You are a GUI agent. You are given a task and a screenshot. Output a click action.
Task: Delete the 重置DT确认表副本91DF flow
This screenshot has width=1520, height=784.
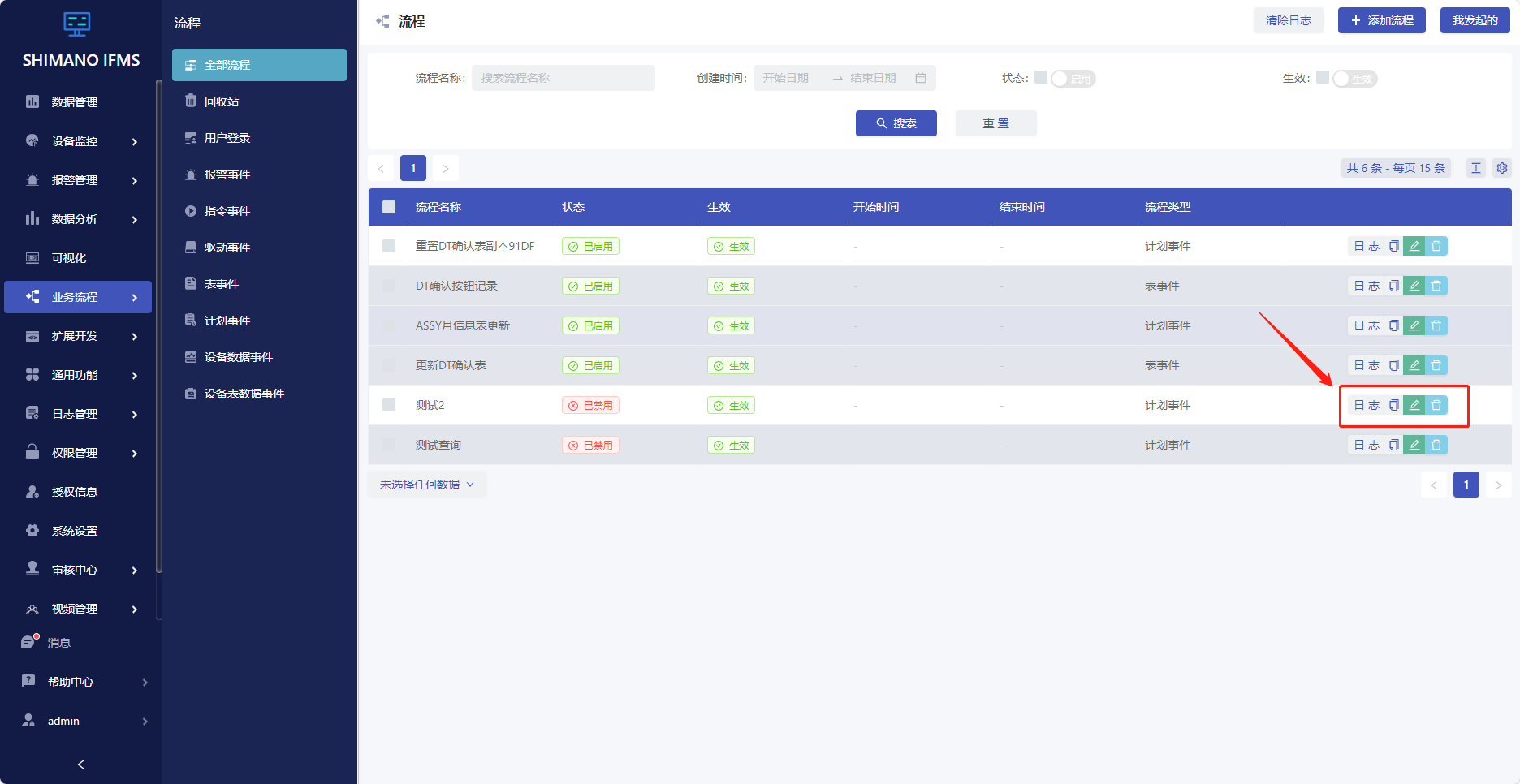pyautogui.click(x=1436, y=246)
